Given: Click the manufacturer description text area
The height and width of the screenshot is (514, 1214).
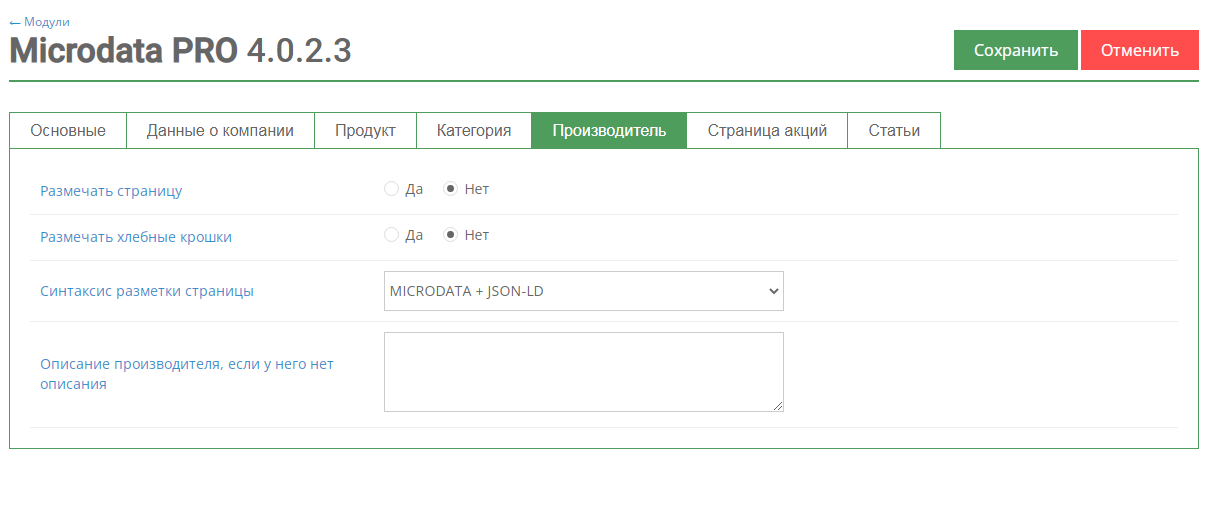Looking at the screenshot, I should [583, 371].
